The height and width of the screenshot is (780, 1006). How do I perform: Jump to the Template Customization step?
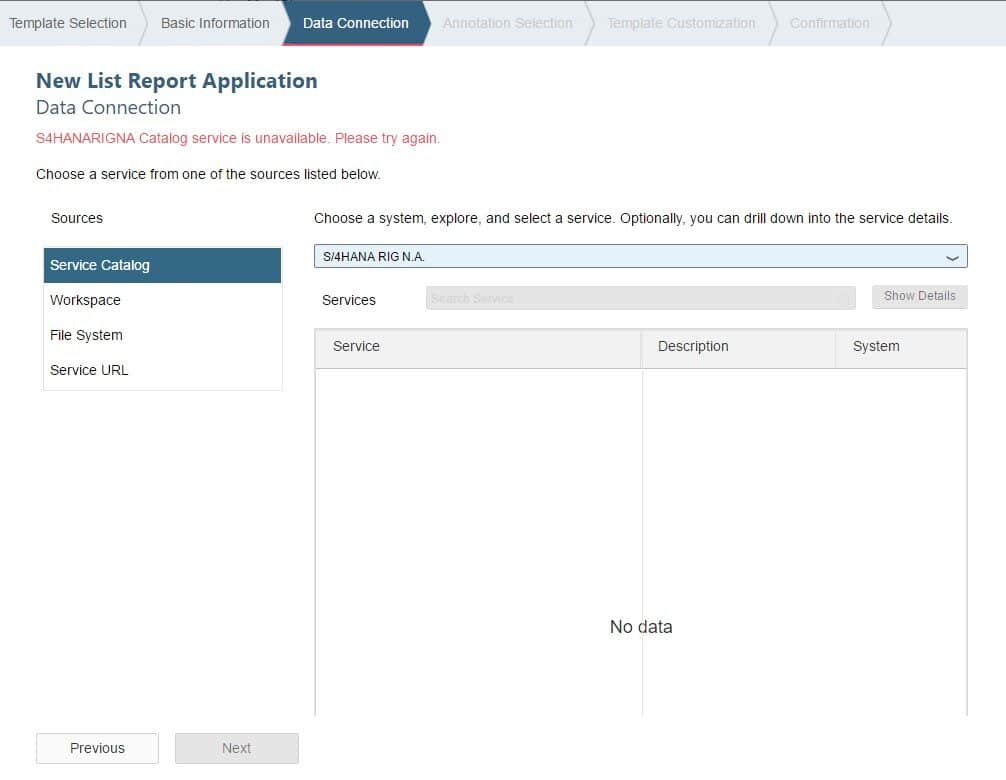681,23
